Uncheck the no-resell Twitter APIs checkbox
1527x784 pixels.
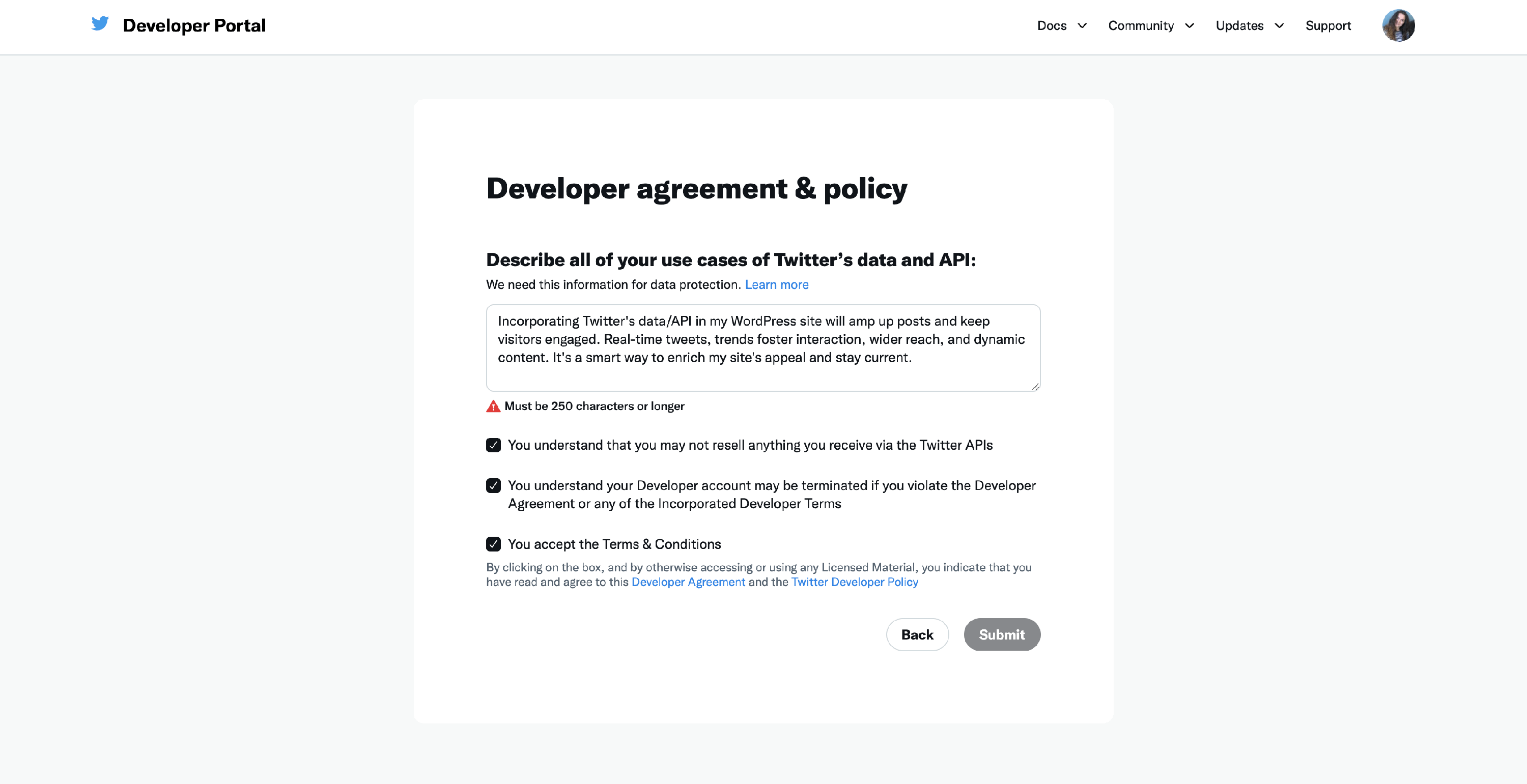[x=493, y=445]
